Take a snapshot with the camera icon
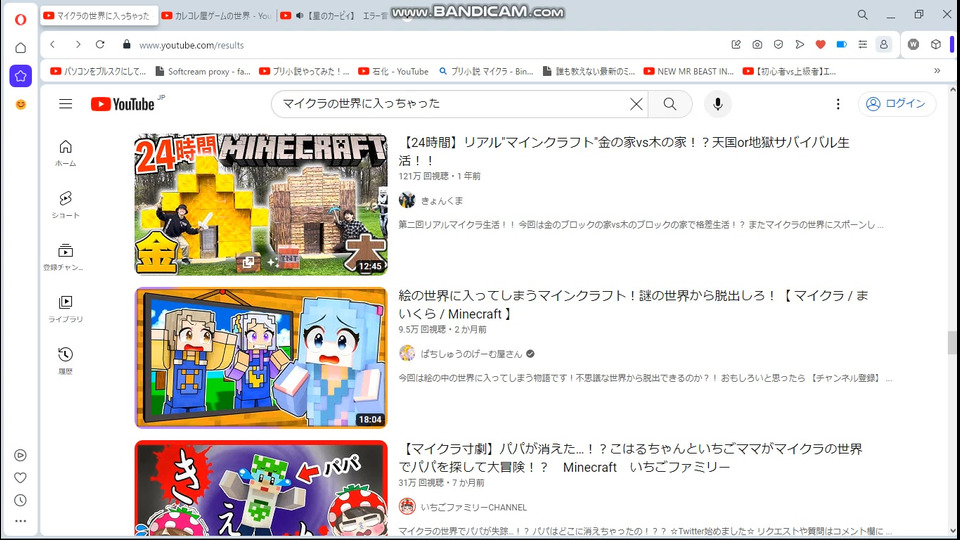 coord(757,45)
